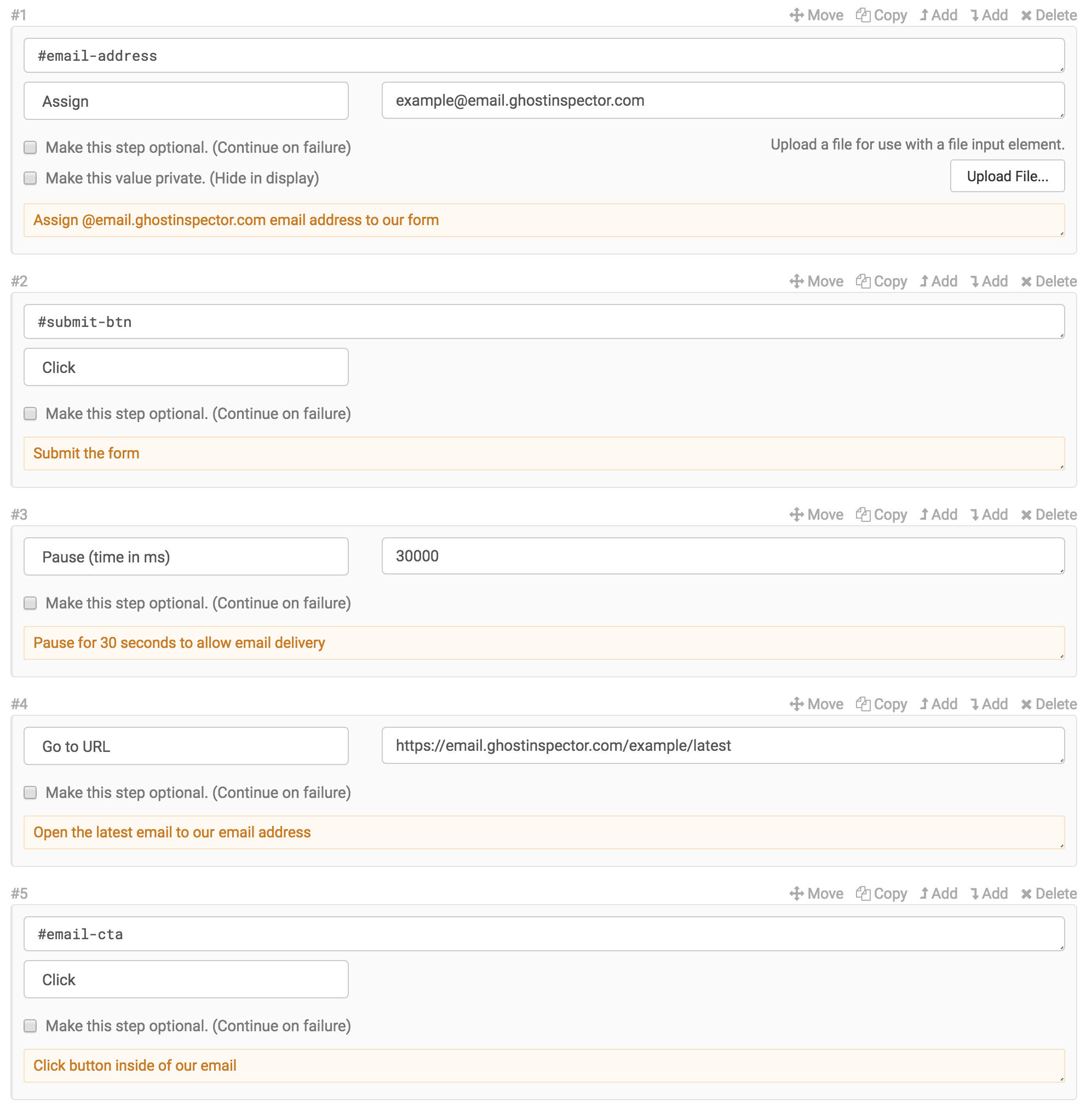This screenshot has height=1109, width=1092.
Task: Add a step below step #5
Action: click(988, 893)
